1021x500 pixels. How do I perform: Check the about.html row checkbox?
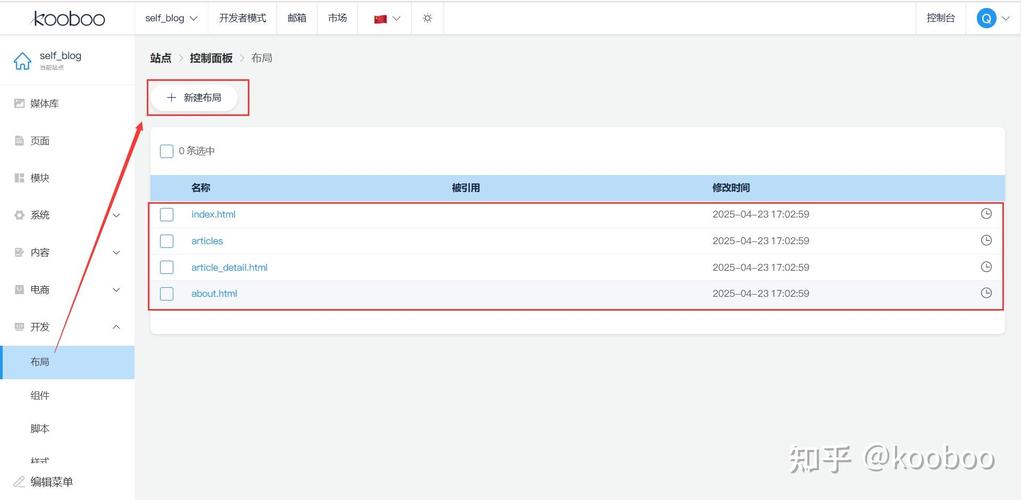[167, 294]
